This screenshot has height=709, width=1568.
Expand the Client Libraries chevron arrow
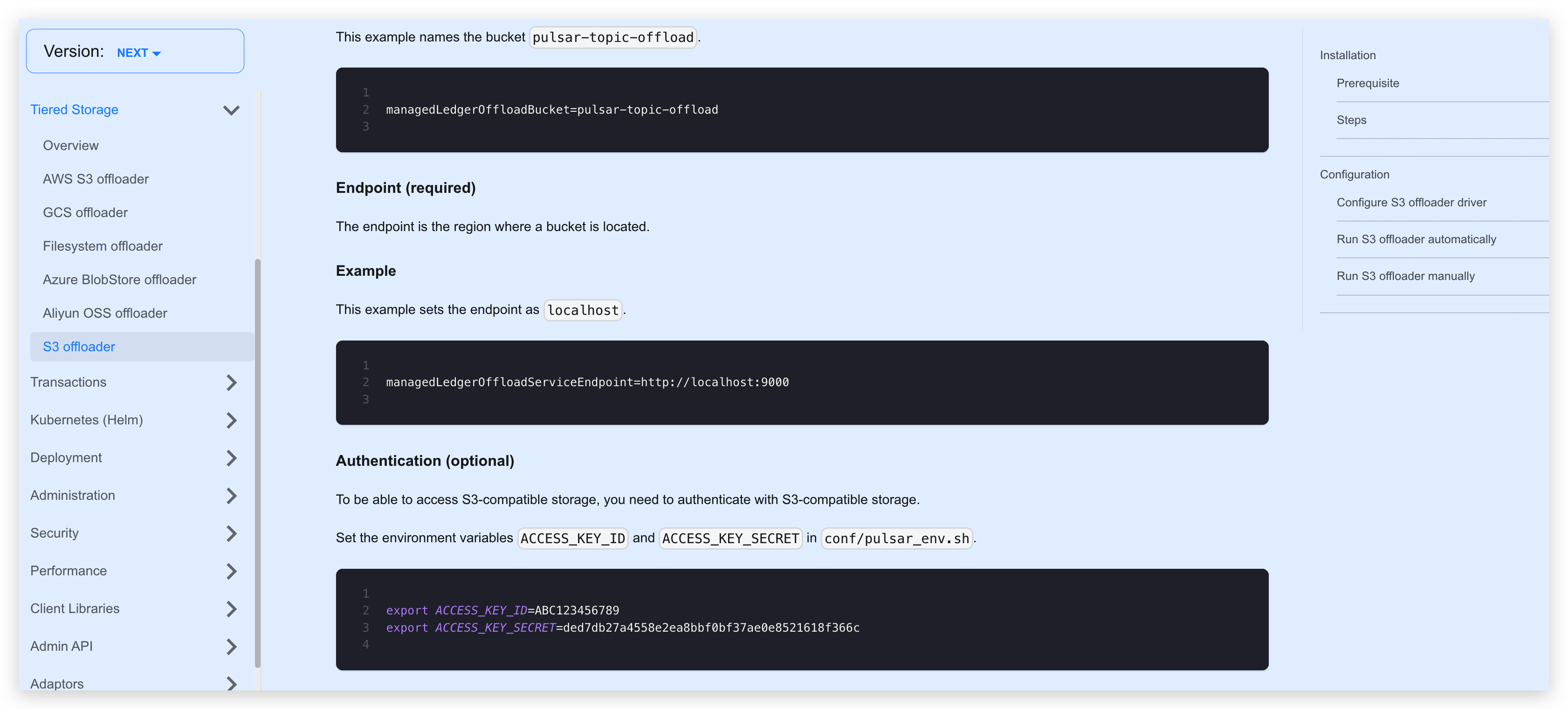click(231, 608)
